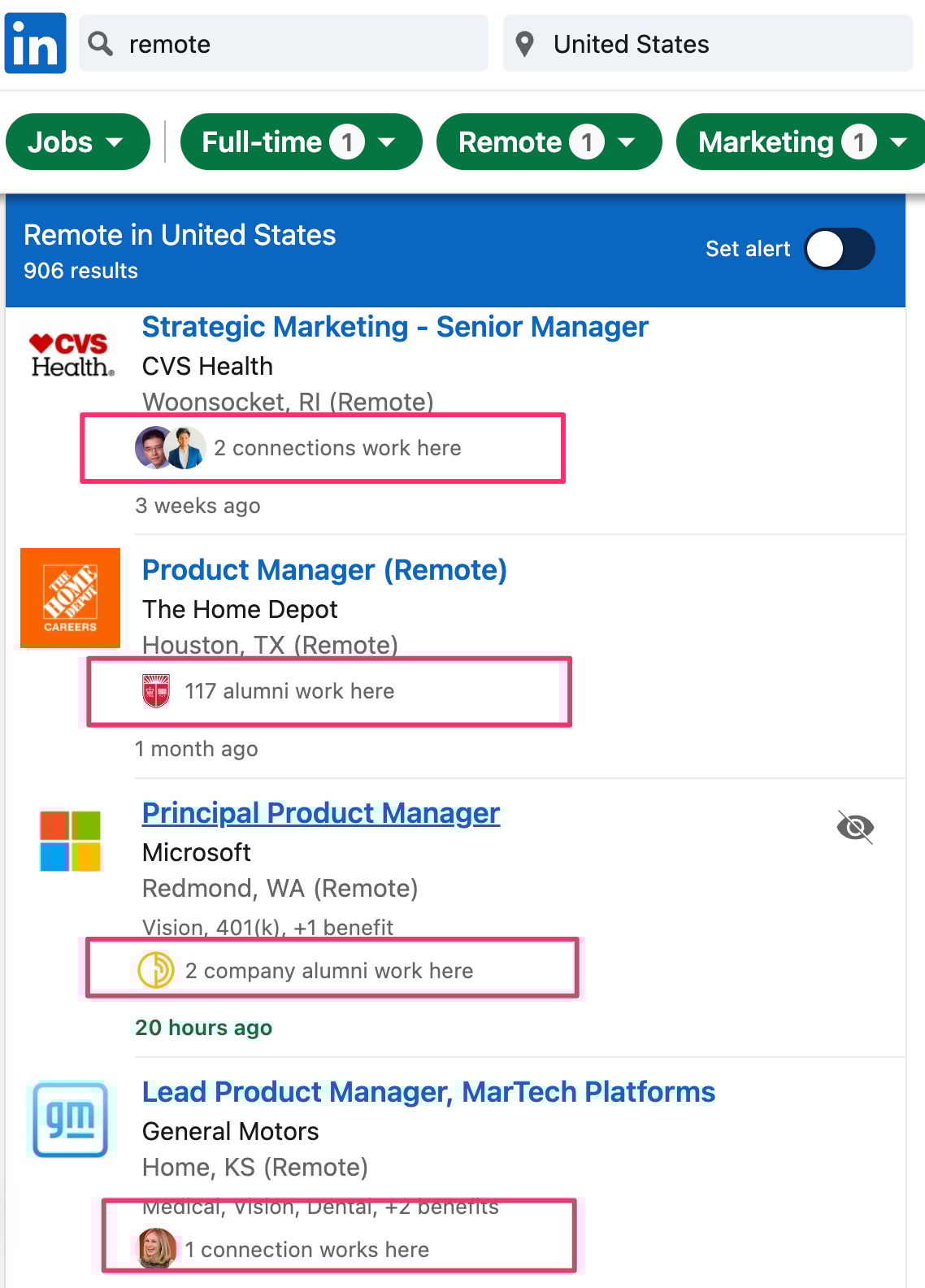
Task: Click "117 alumni work here" text
Action: click(289, 691)
